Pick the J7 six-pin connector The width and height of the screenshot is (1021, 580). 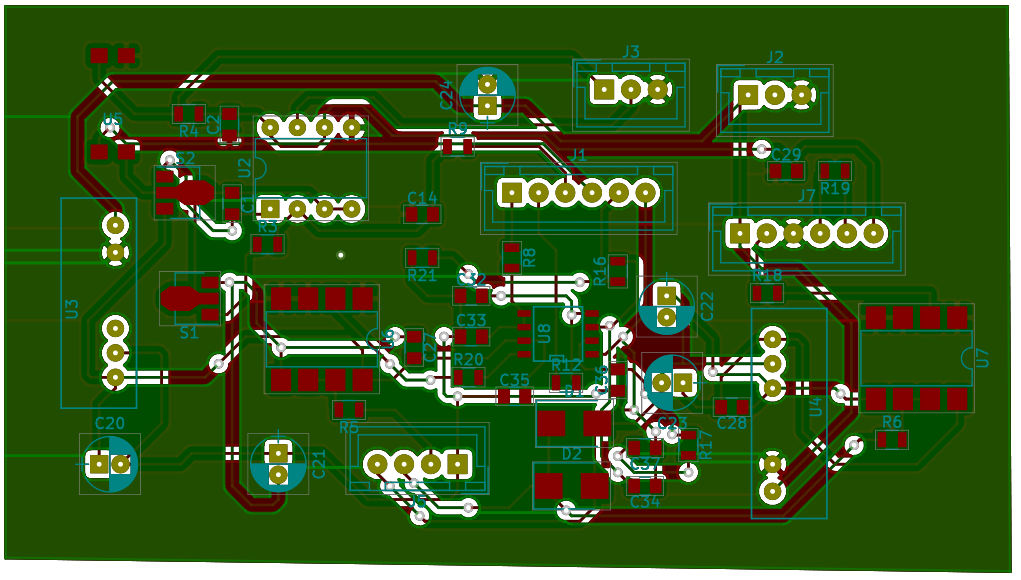[806, 234]
